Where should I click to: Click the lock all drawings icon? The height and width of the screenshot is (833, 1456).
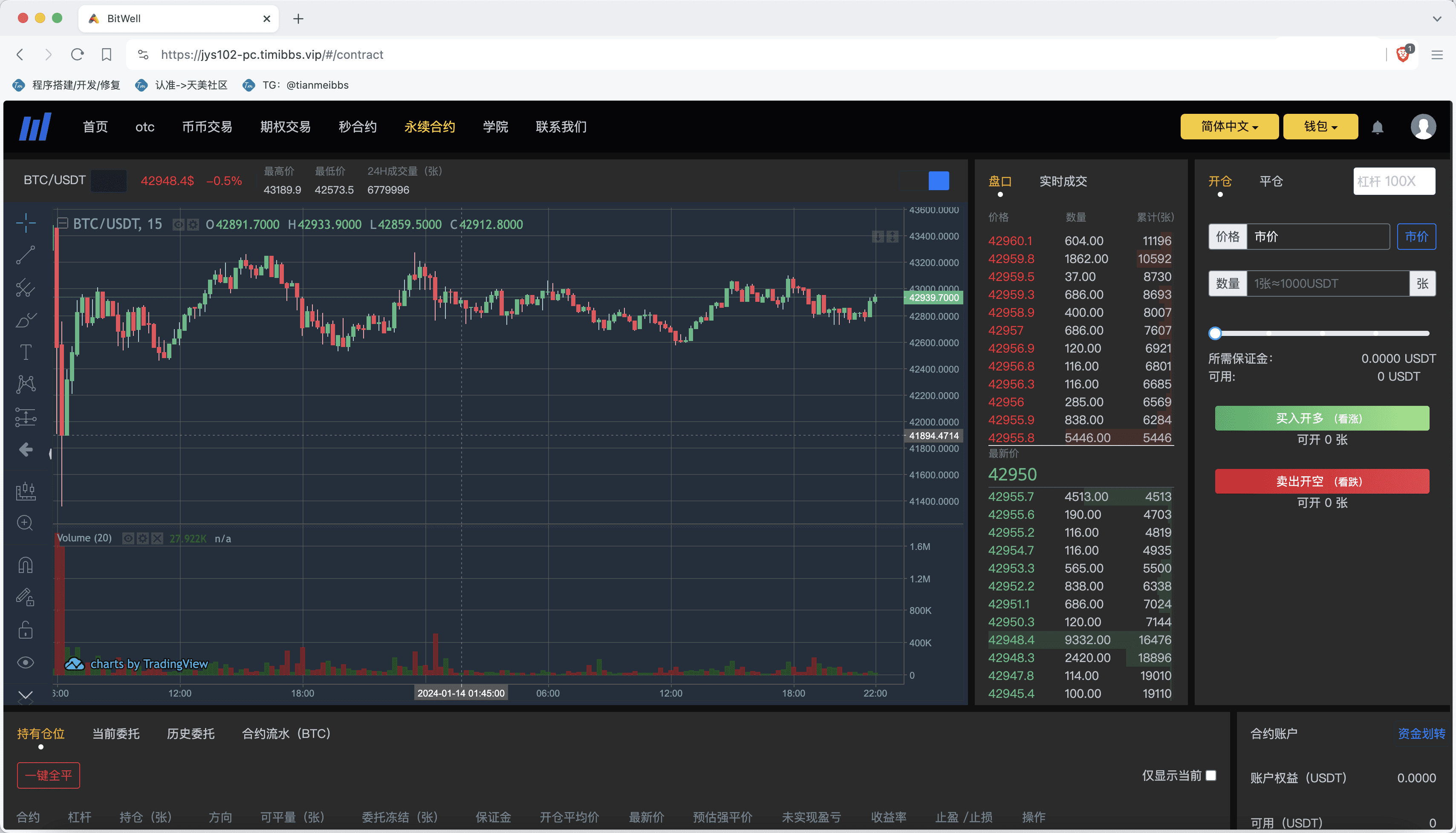tap(26, 630)
